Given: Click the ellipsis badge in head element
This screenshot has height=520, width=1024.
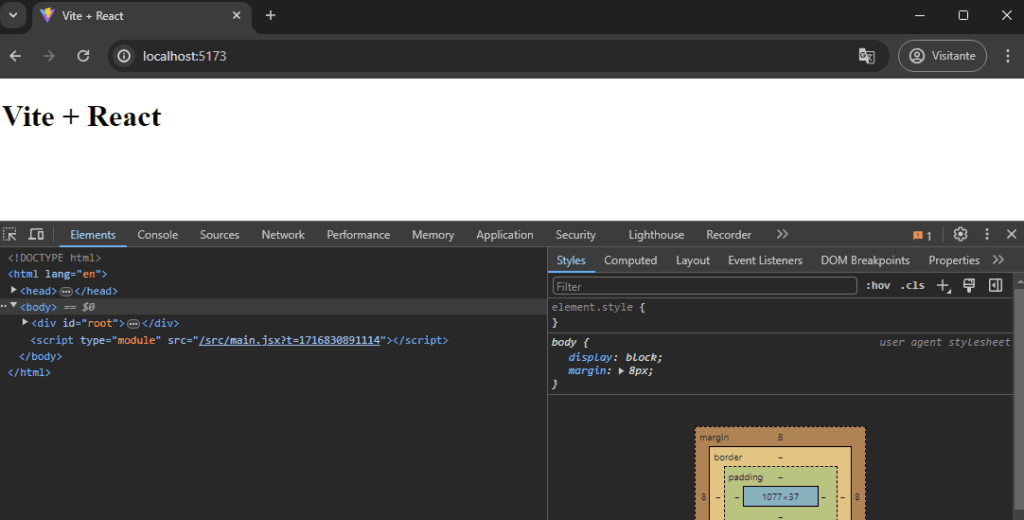Looking at the screenshot, I should [x=66, y=291].
